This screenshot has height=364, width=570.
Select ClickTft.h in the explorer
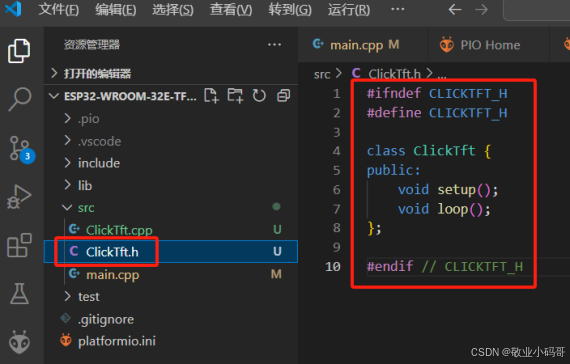171,252
